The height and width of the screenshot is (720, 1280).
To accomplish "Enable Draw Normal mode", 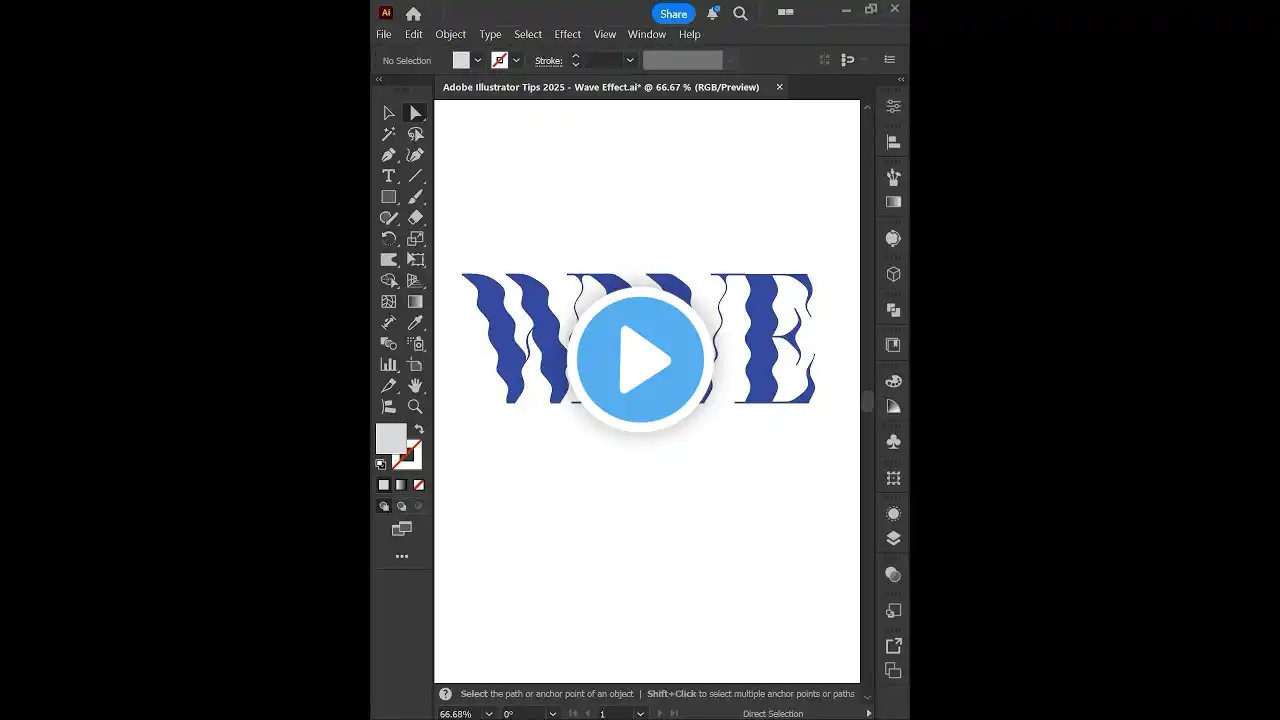I will (384, 506).
